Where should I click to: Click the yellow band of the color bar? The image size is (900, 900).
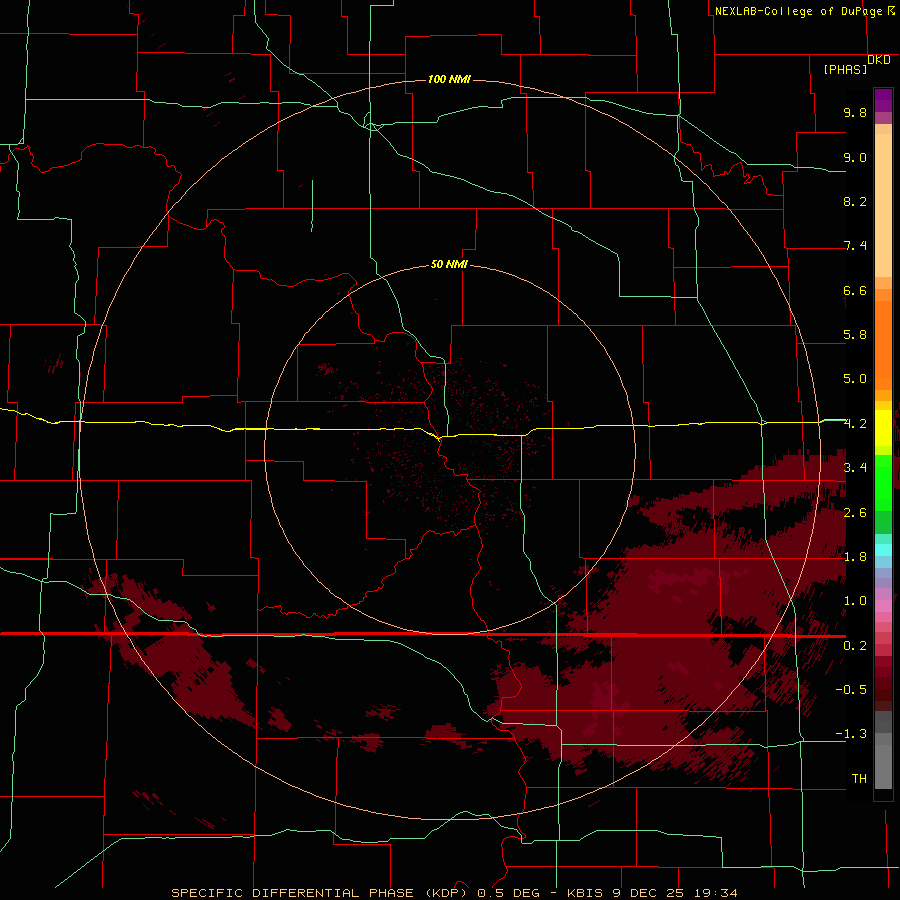click(883, 428)
